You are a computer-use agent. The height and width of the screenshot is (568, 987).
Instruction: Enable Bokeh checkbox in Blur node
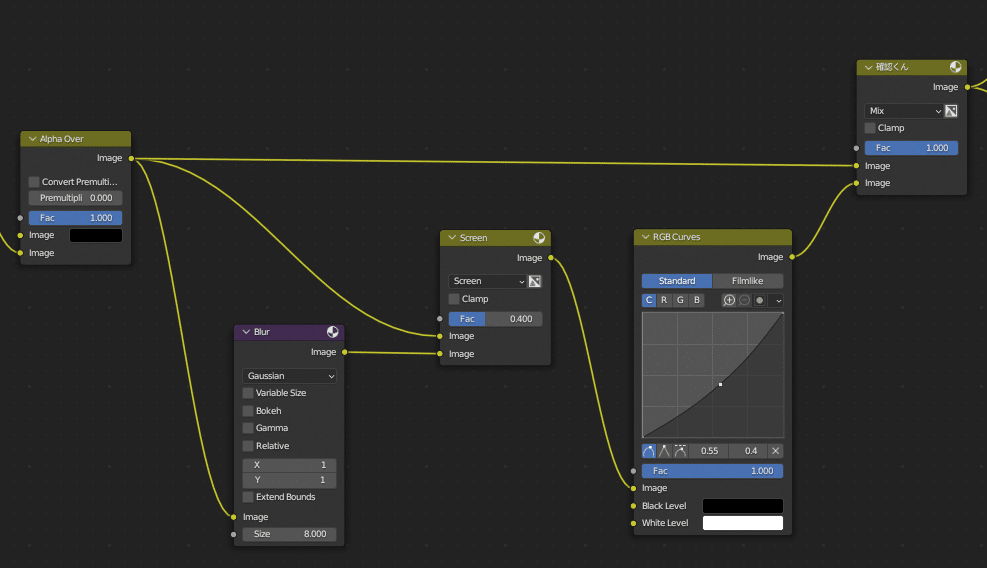248,411
